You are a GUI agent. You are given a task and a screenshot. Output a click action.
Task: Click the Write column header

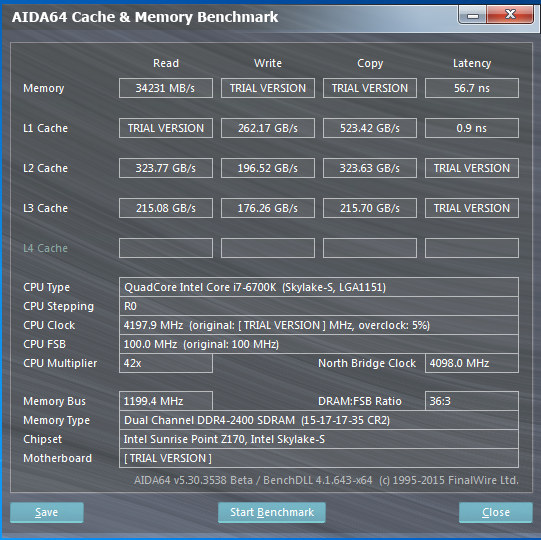point(268,63)
